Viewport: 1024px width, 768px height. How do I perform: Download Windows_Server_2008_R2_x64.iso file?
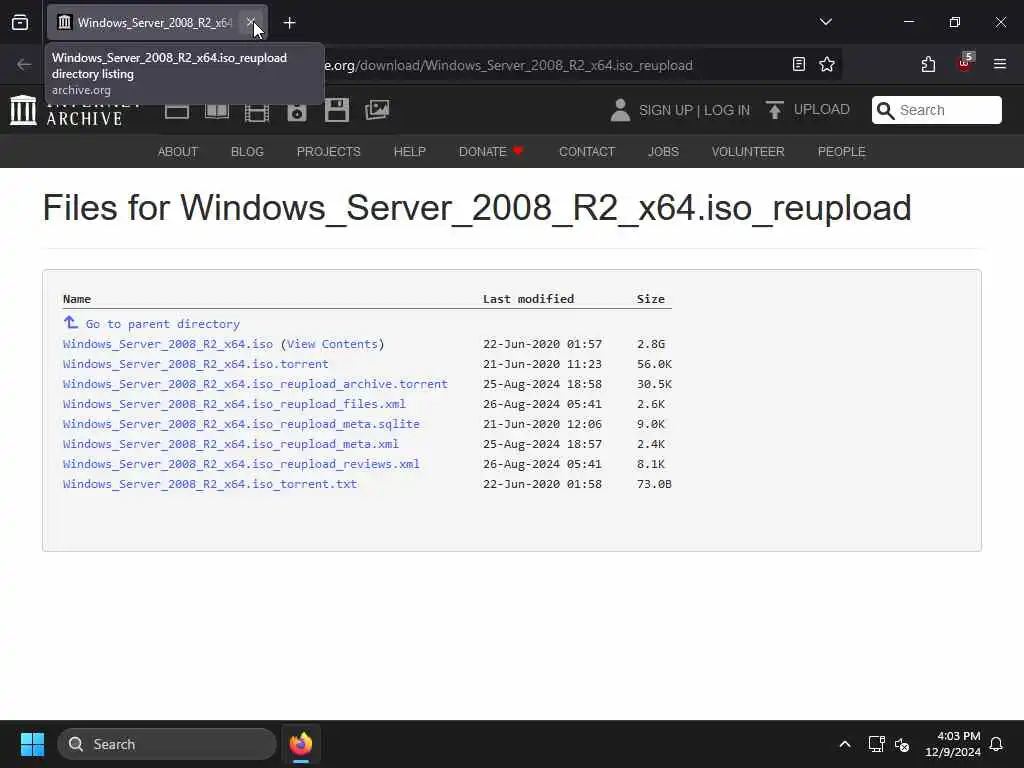tap(168, 344)
